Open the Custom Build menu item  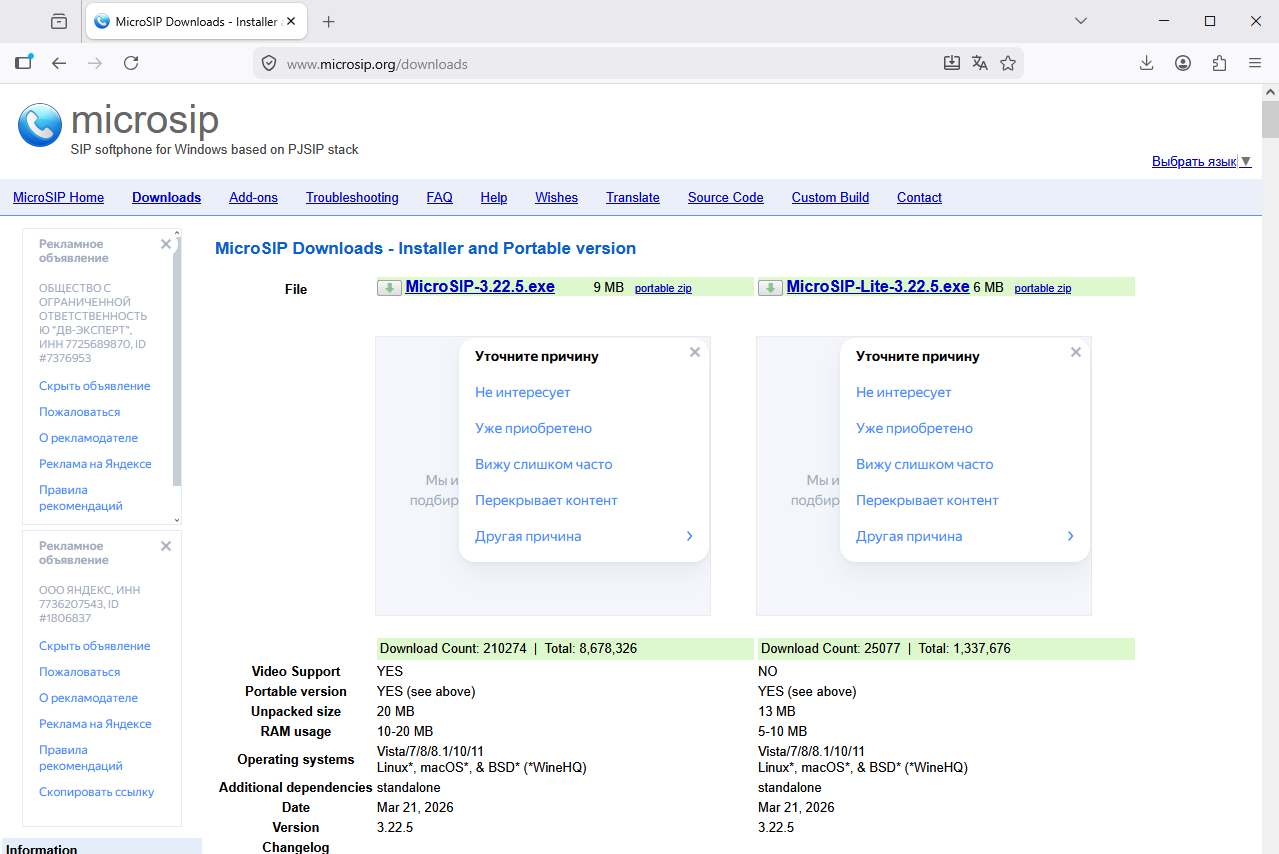point(830,197)
